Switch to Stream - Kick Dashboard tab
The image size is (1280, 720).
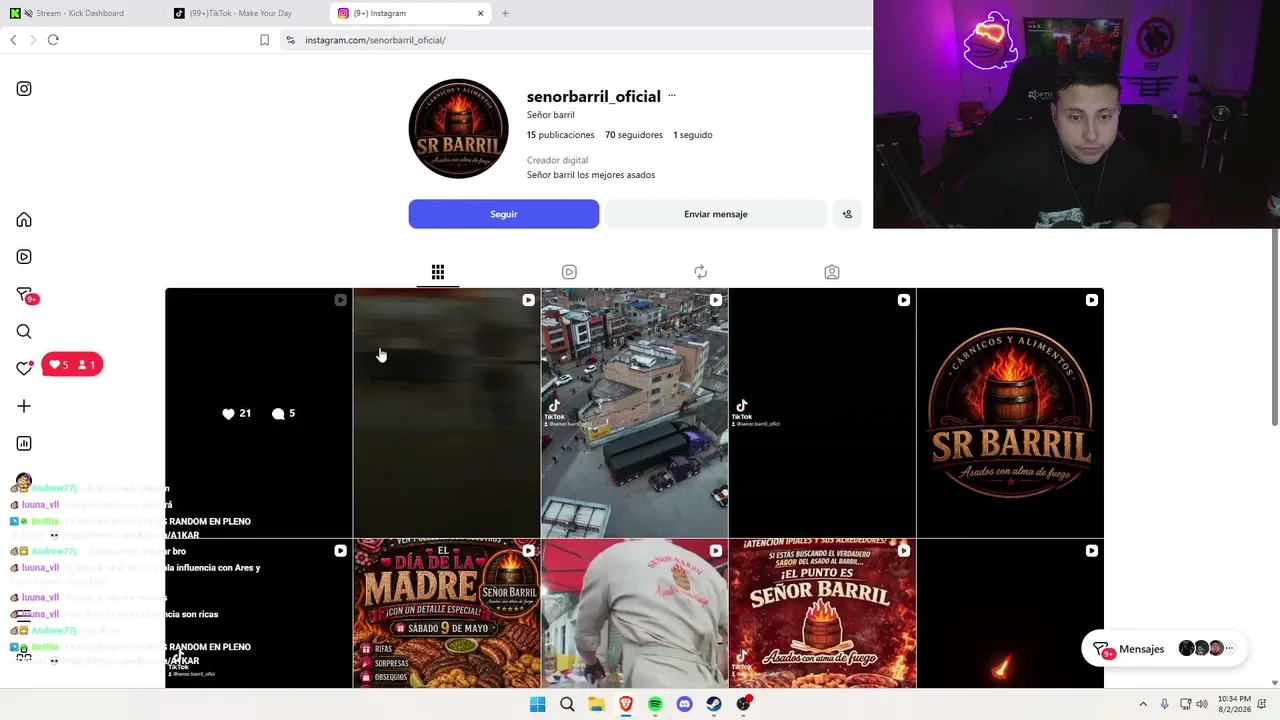[80, 13]
